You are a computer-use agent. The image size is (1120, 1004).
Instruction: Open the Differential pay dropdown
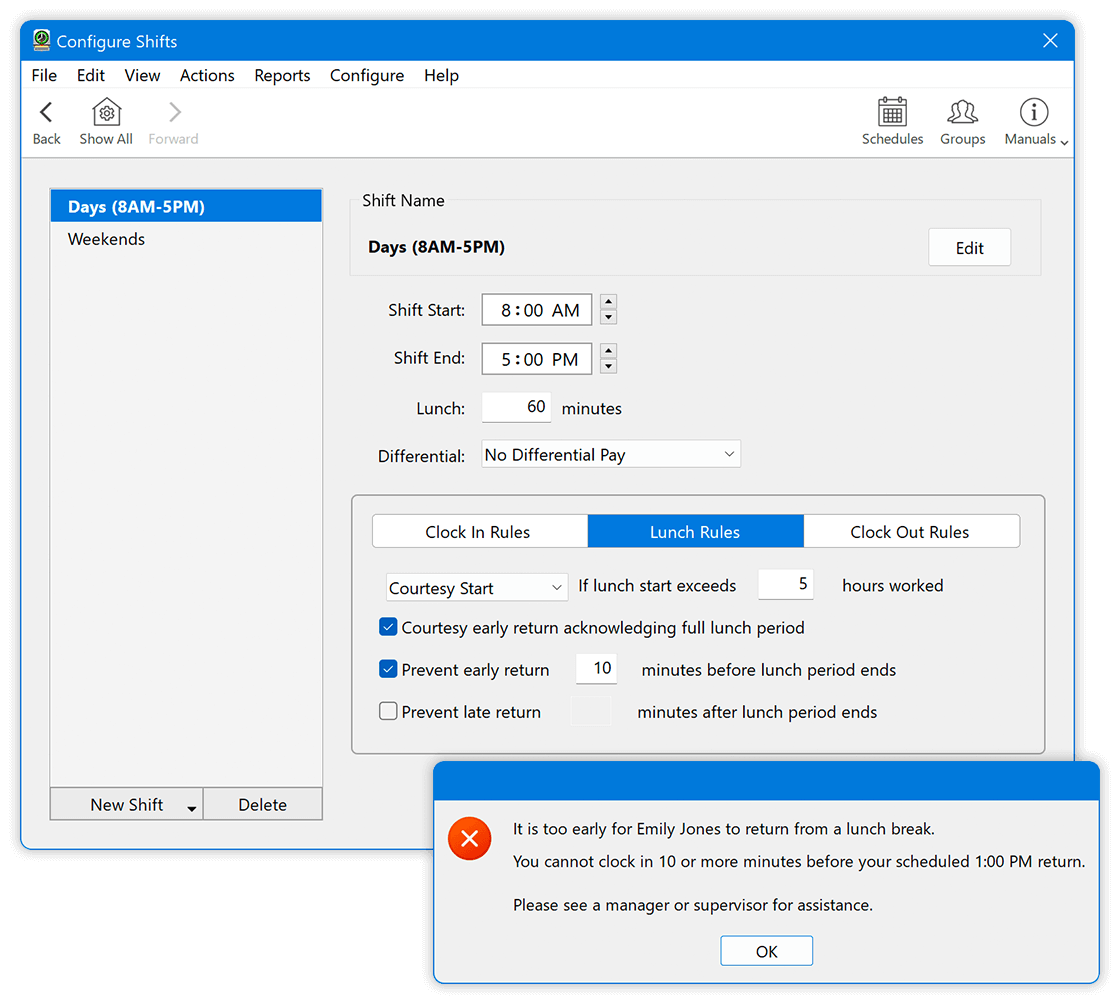pyautogui.click(x=611, y=454)
